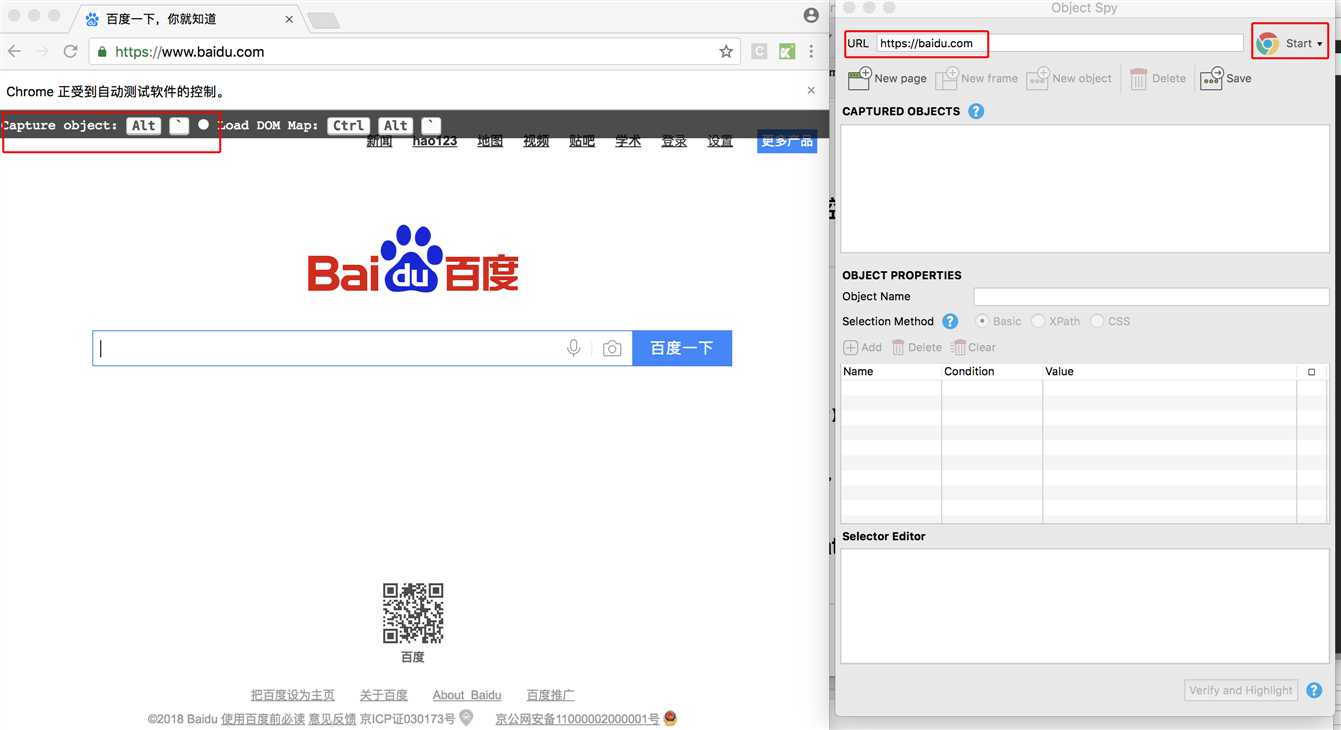Click the QR code image
This screenshot has height=730, width=1341.
pyautogui.click(x=413, y=613)
